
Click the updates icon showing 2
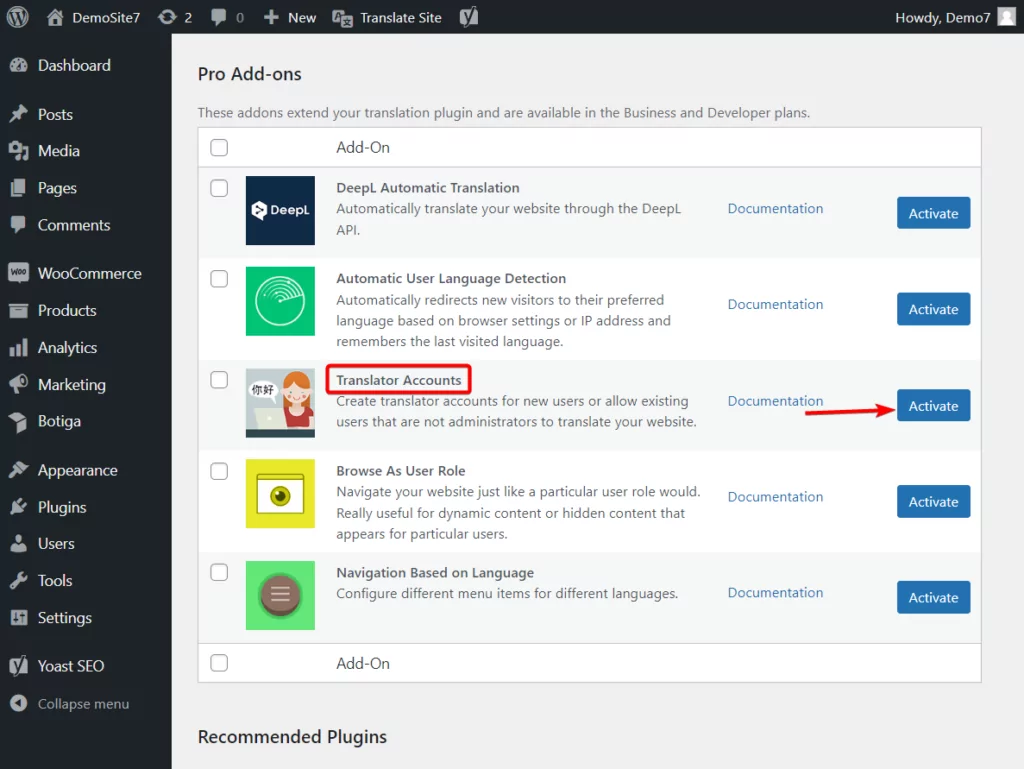(x=167, y=17)
